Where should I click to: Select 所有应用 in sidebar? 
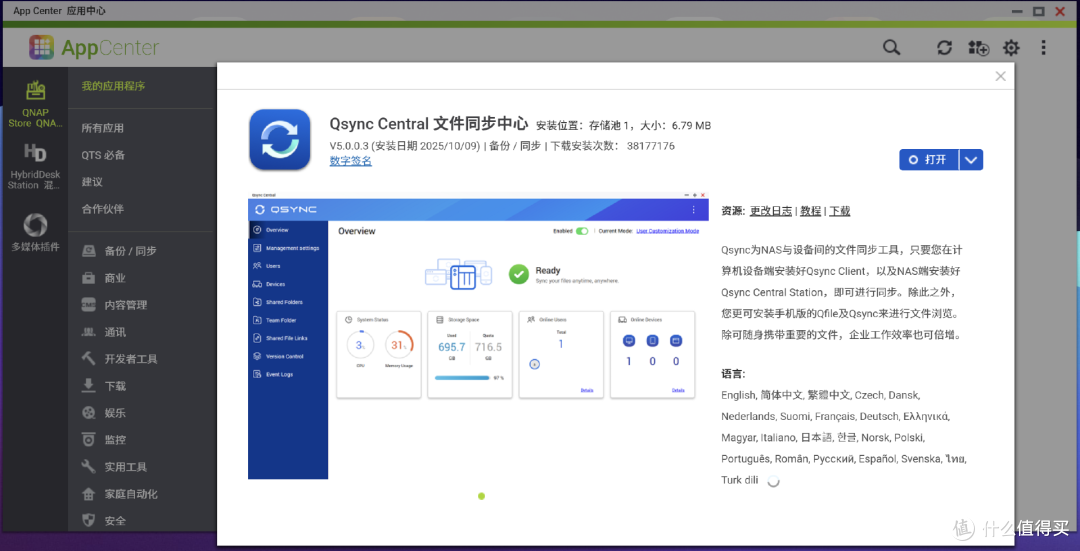(x=103, y=128)
